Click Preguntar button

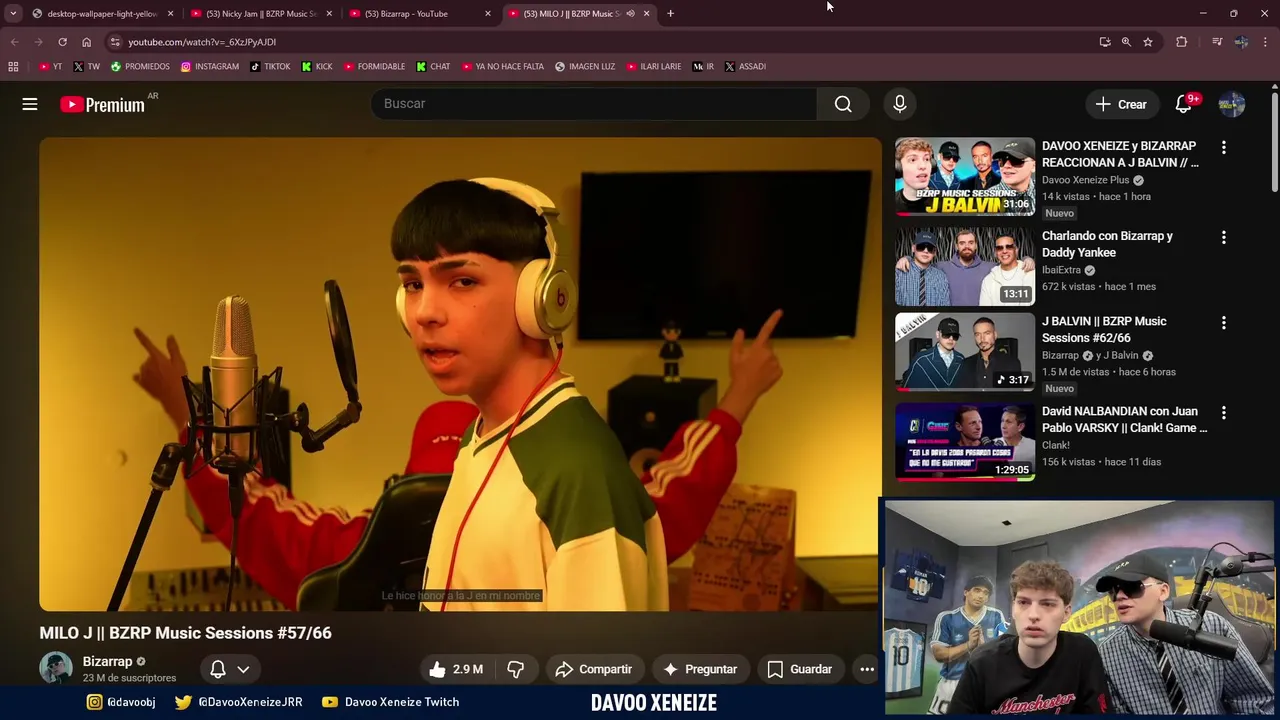[x=700, y=669]
